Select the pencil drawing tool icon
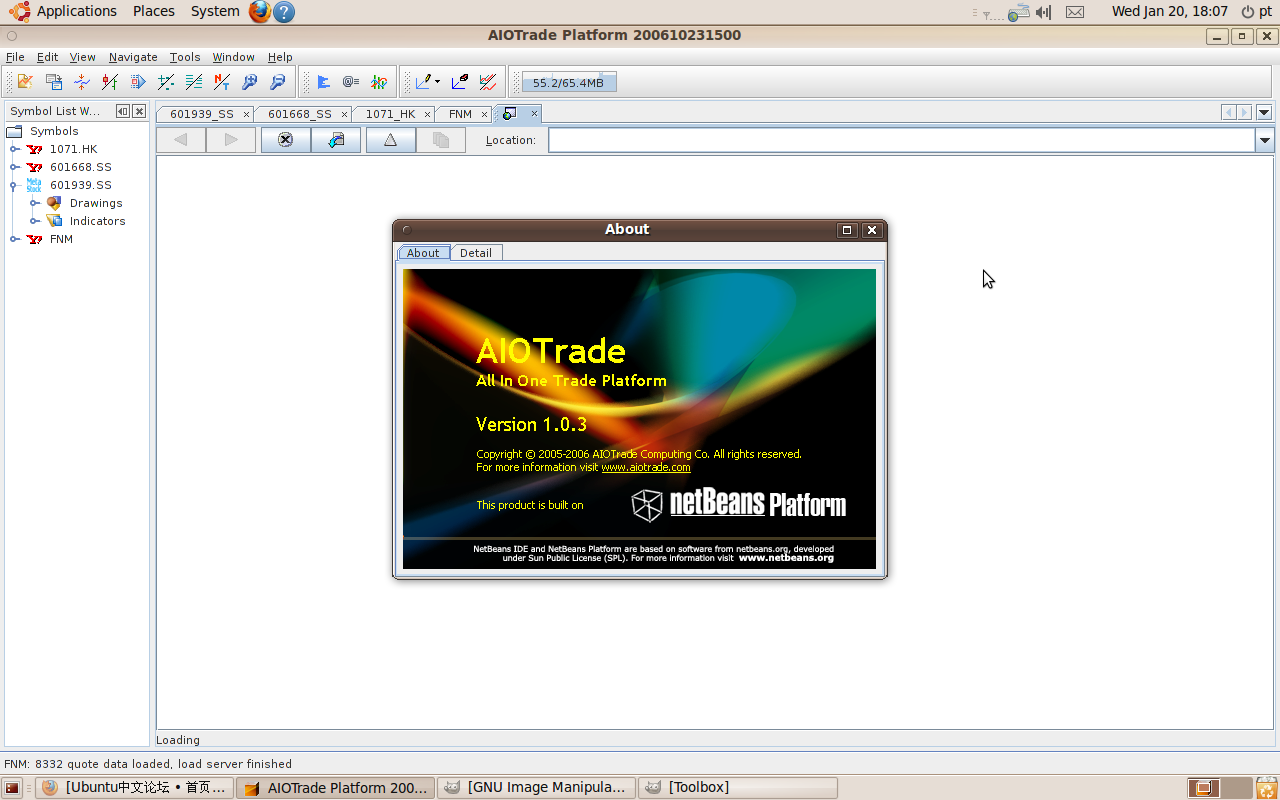 coord(423,82)
